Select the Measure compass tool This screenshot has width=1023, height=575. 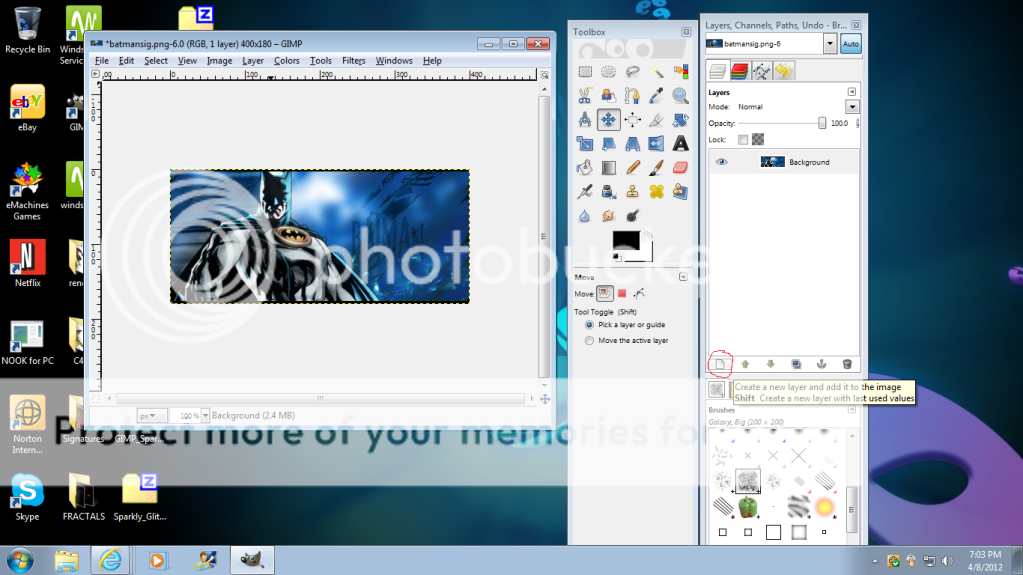tap(585, 120)
